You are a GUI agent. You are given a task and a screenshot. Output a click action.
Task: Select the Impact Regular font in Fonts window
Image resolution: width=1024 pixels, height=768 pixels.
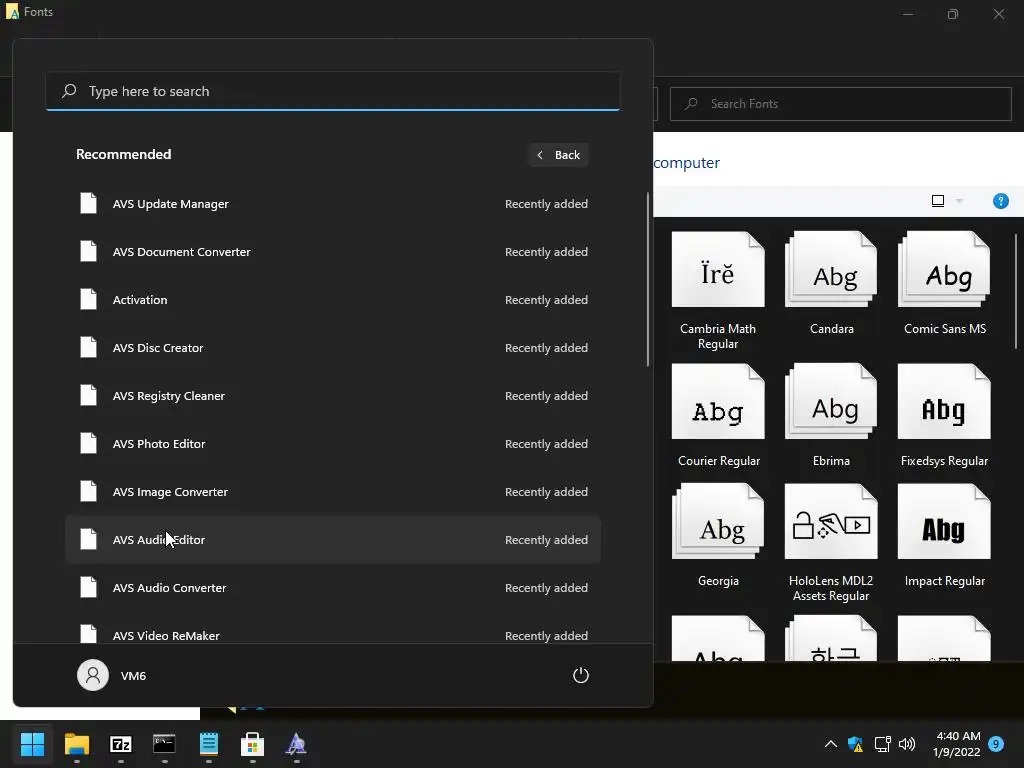click(x=944, y=536)
